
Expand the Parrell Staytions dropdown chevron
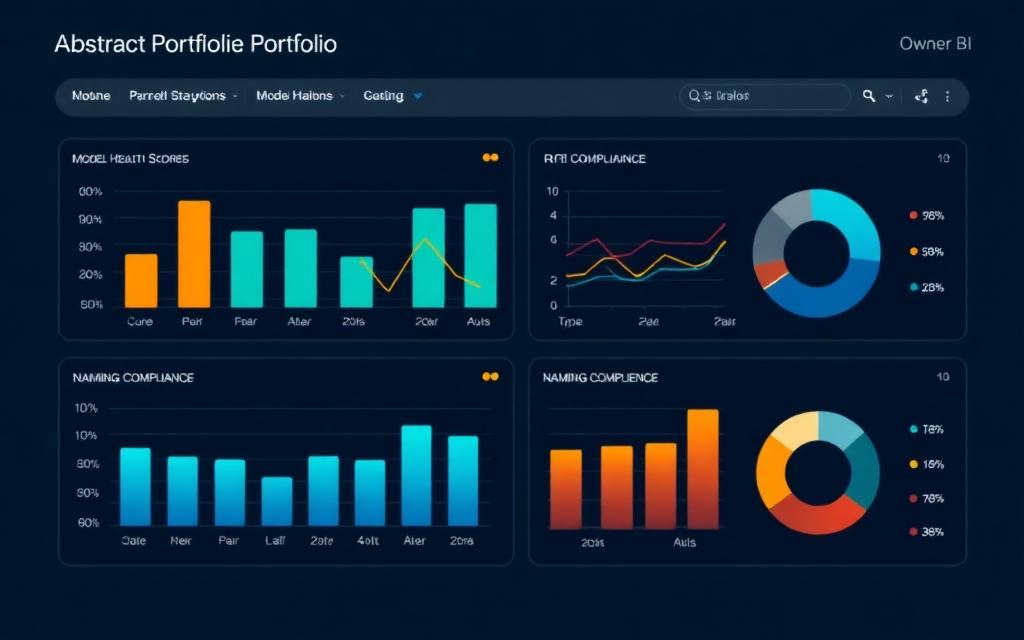coord(235,97)
